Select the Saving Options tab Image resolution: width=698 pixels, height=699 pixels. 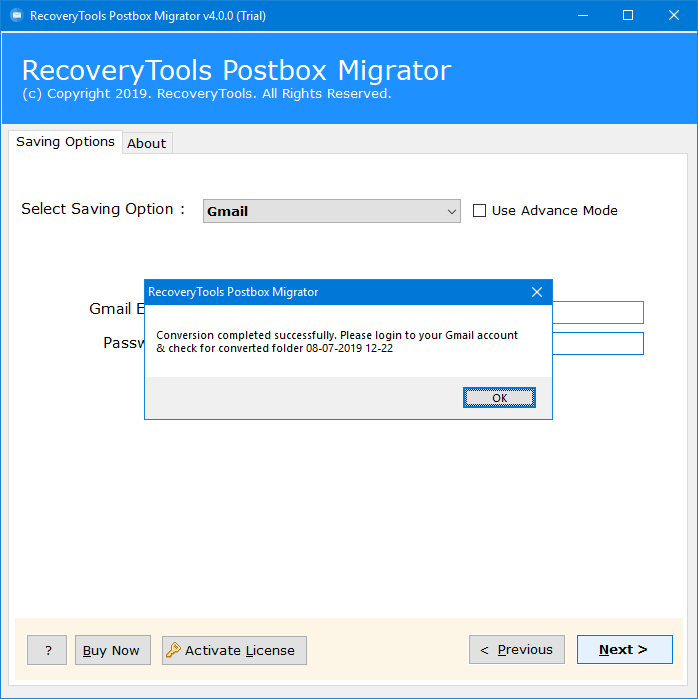[66, 142]
